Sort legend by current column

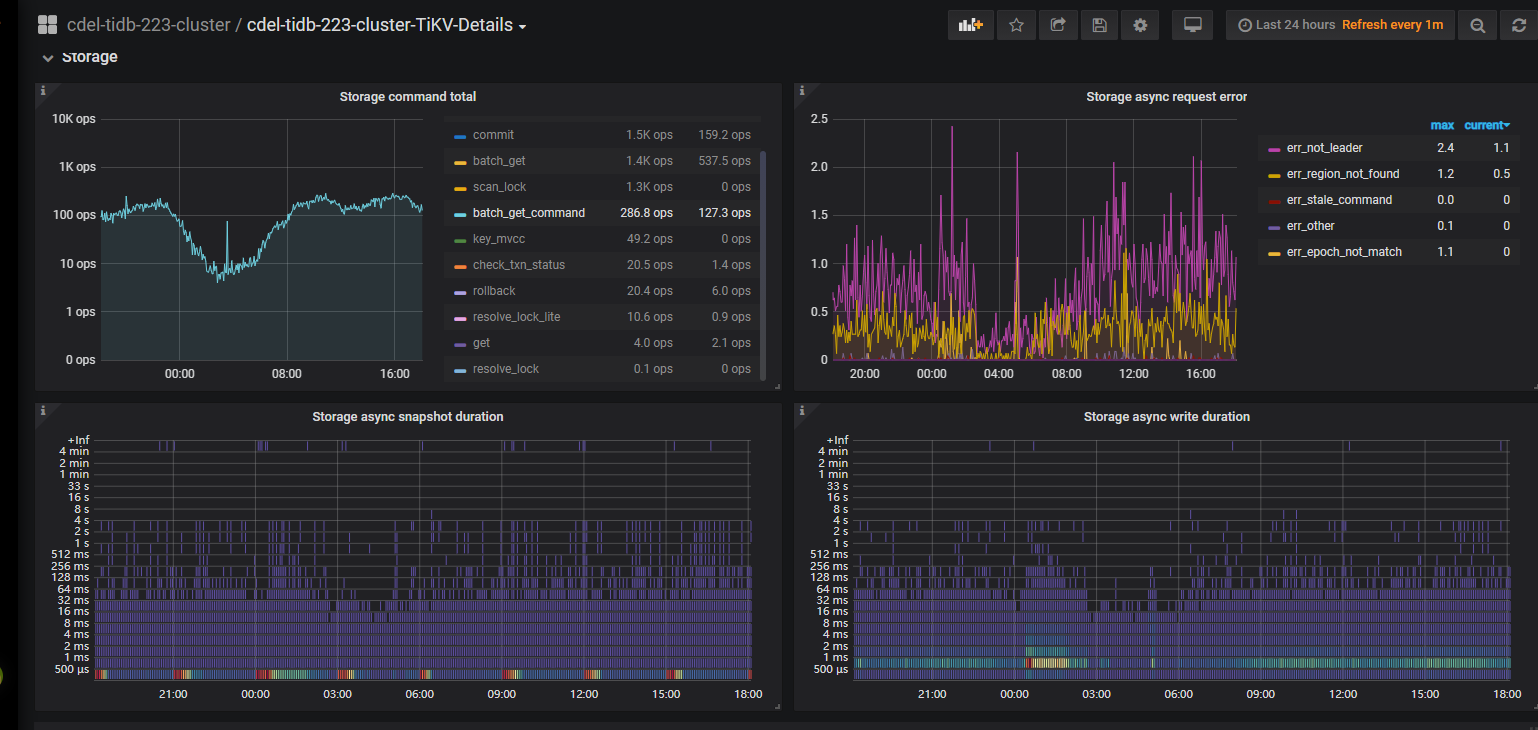tap(1486, 125)
